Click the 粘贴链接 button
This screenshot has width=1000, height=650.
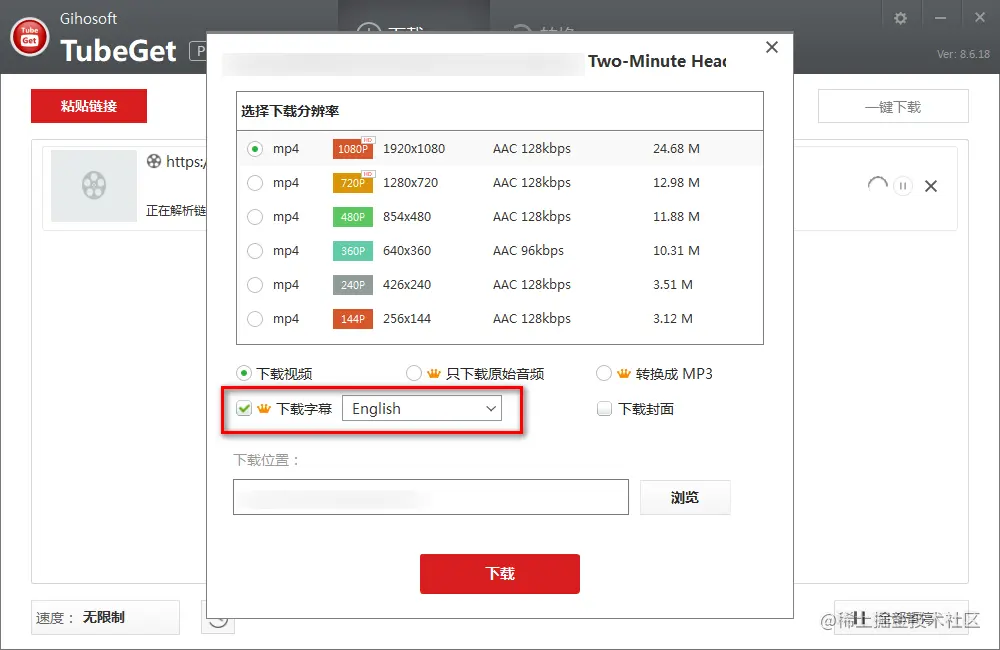pyautogui.click(x=89, y=106)
